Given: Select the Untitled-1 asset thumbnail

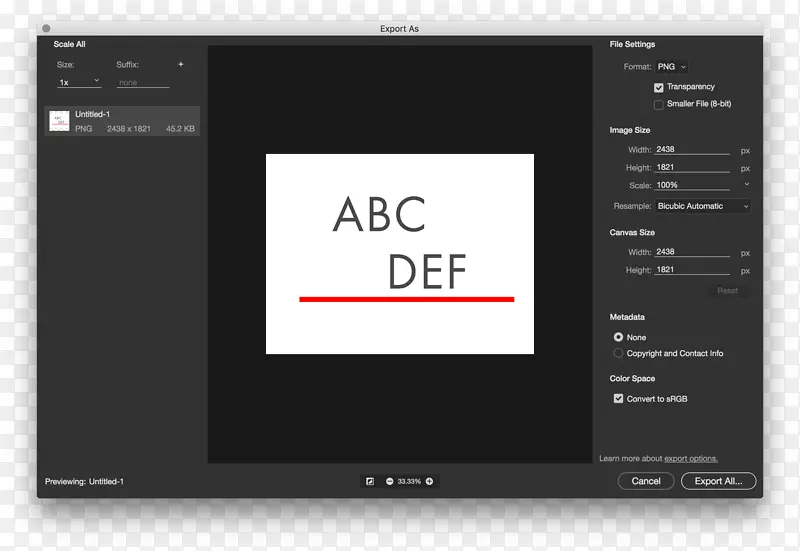Looking at the screenshot, I should point(60,121).
